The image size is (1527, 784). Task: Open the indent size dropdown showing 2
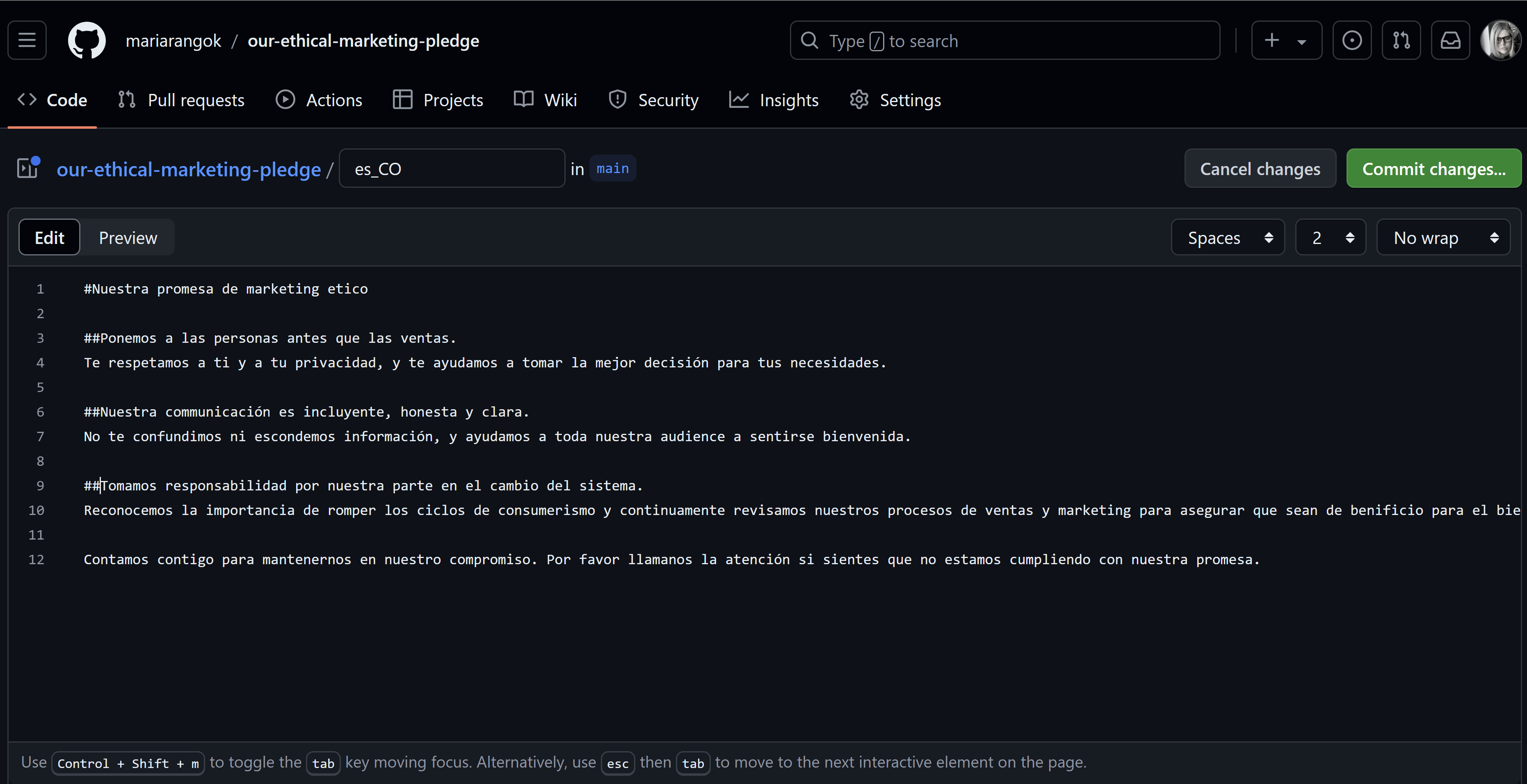(x=1330, y=237)
